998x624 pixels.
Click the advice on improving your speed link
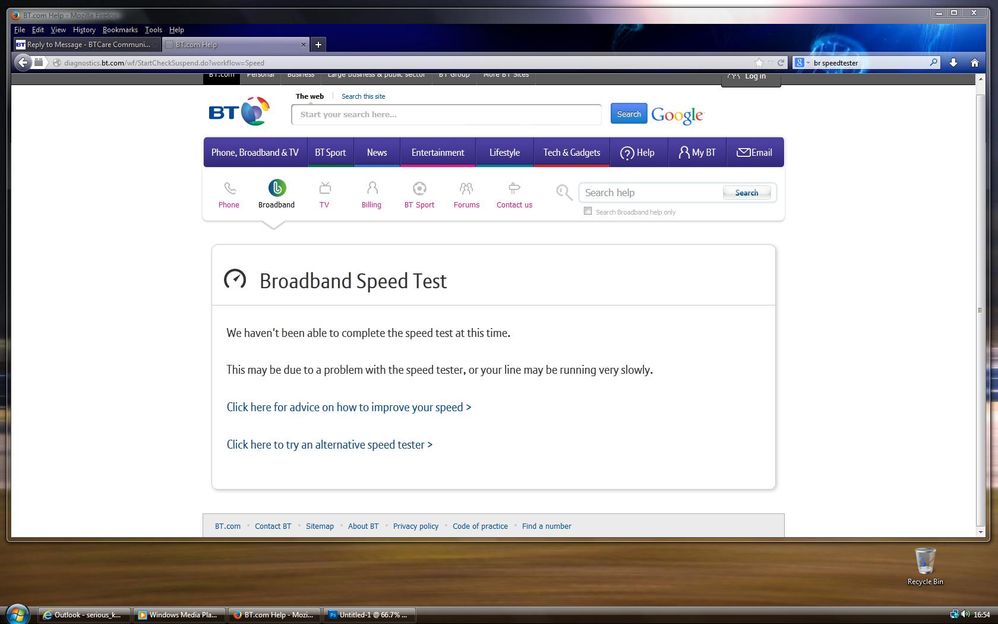coord(349,407)
